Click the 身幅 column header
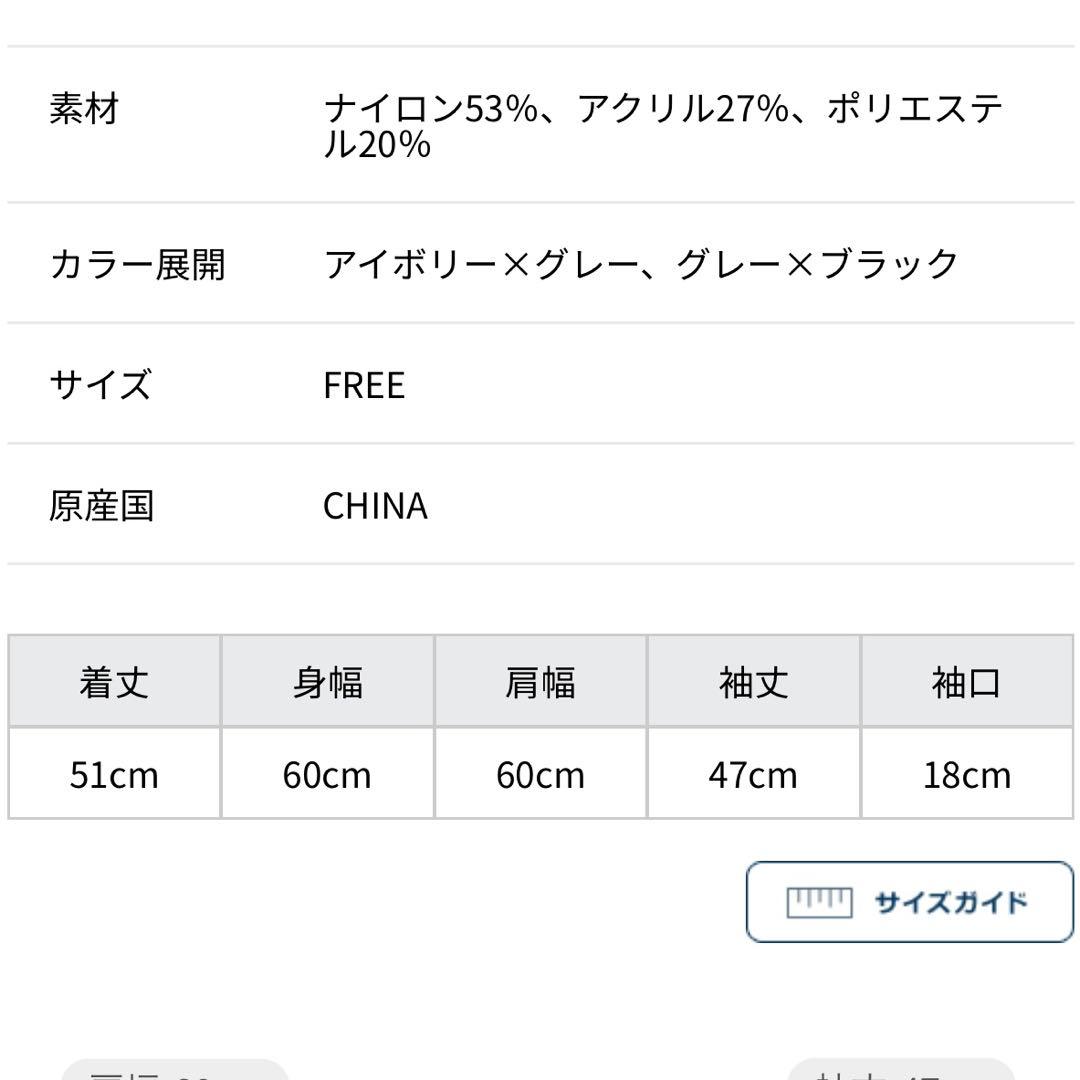 point(327,682)
